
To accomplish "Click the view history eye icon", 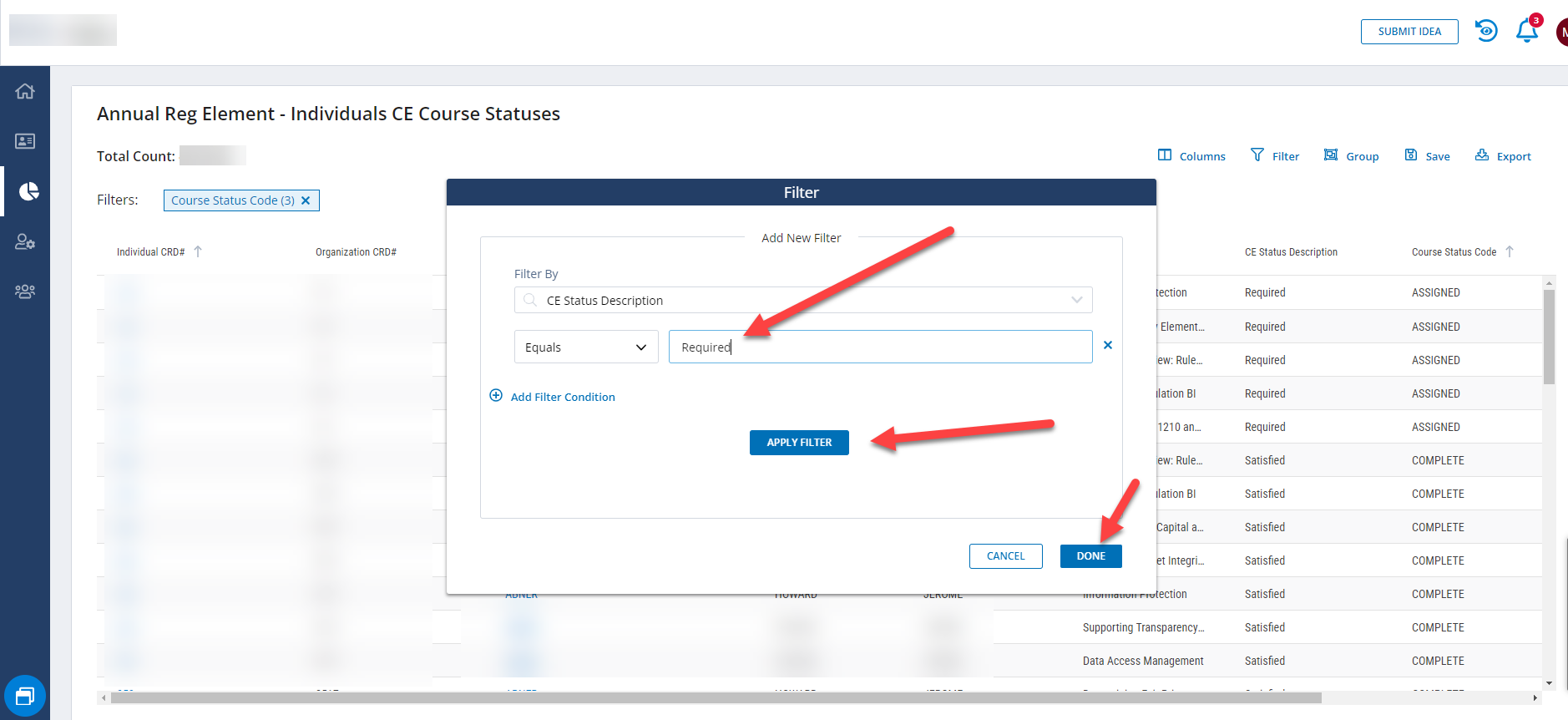I will pos(1486,31).
